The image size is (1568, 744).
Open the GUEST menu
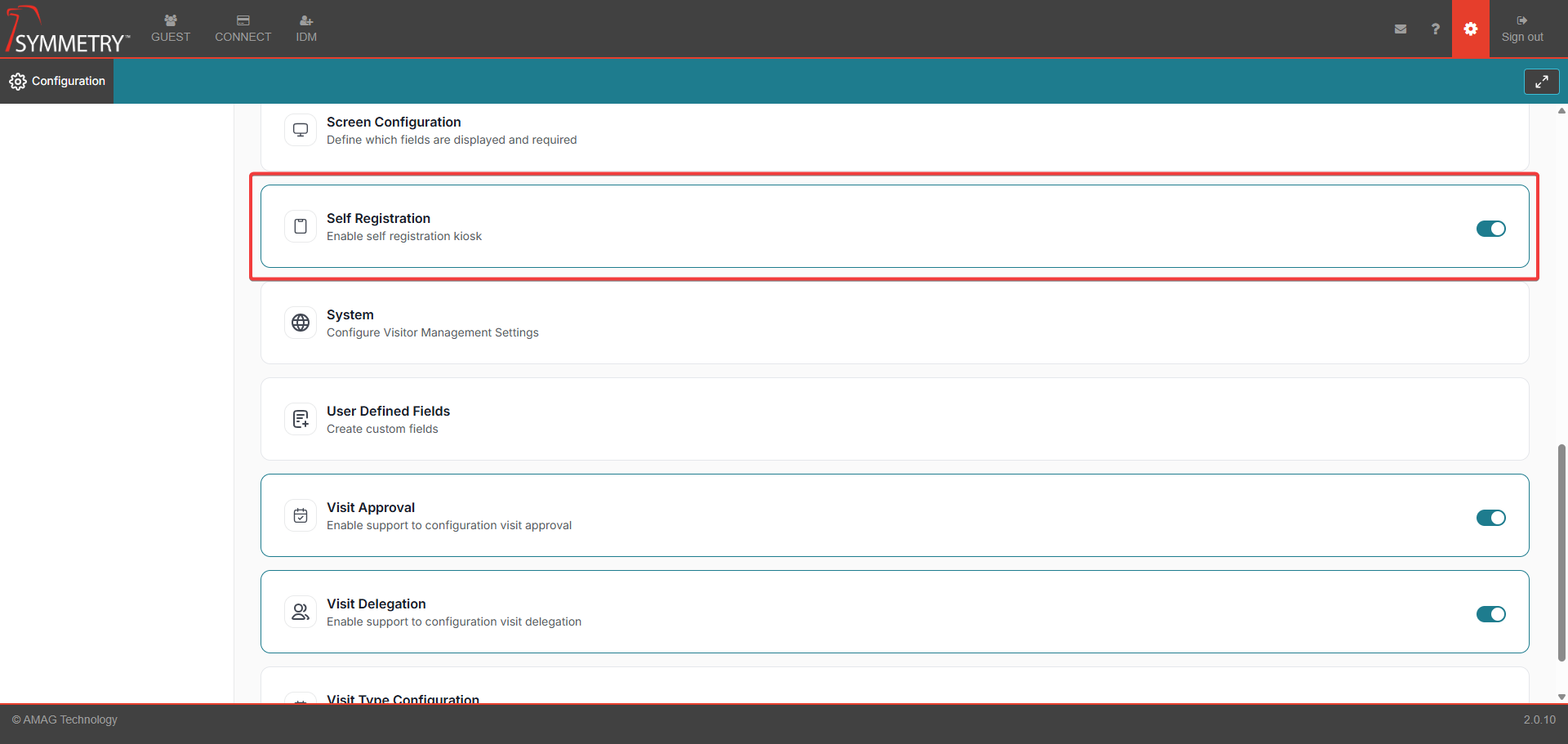coord(171,29)
